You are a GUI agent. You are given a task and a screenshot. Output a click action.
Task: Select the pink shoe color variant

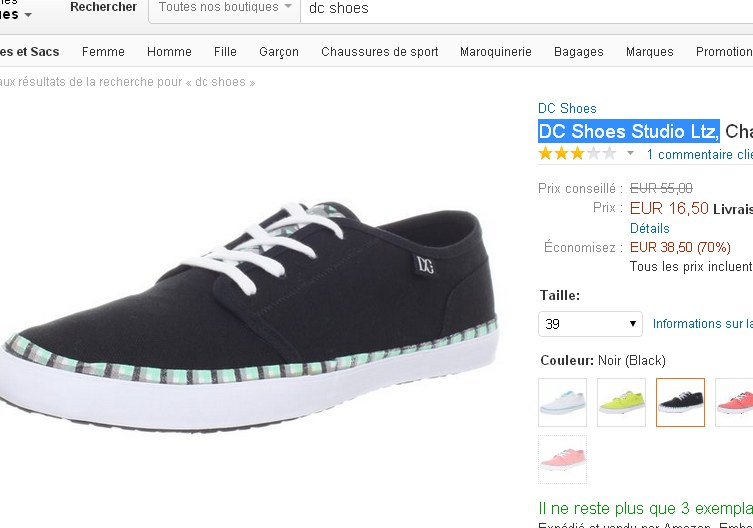click(562, 459)
